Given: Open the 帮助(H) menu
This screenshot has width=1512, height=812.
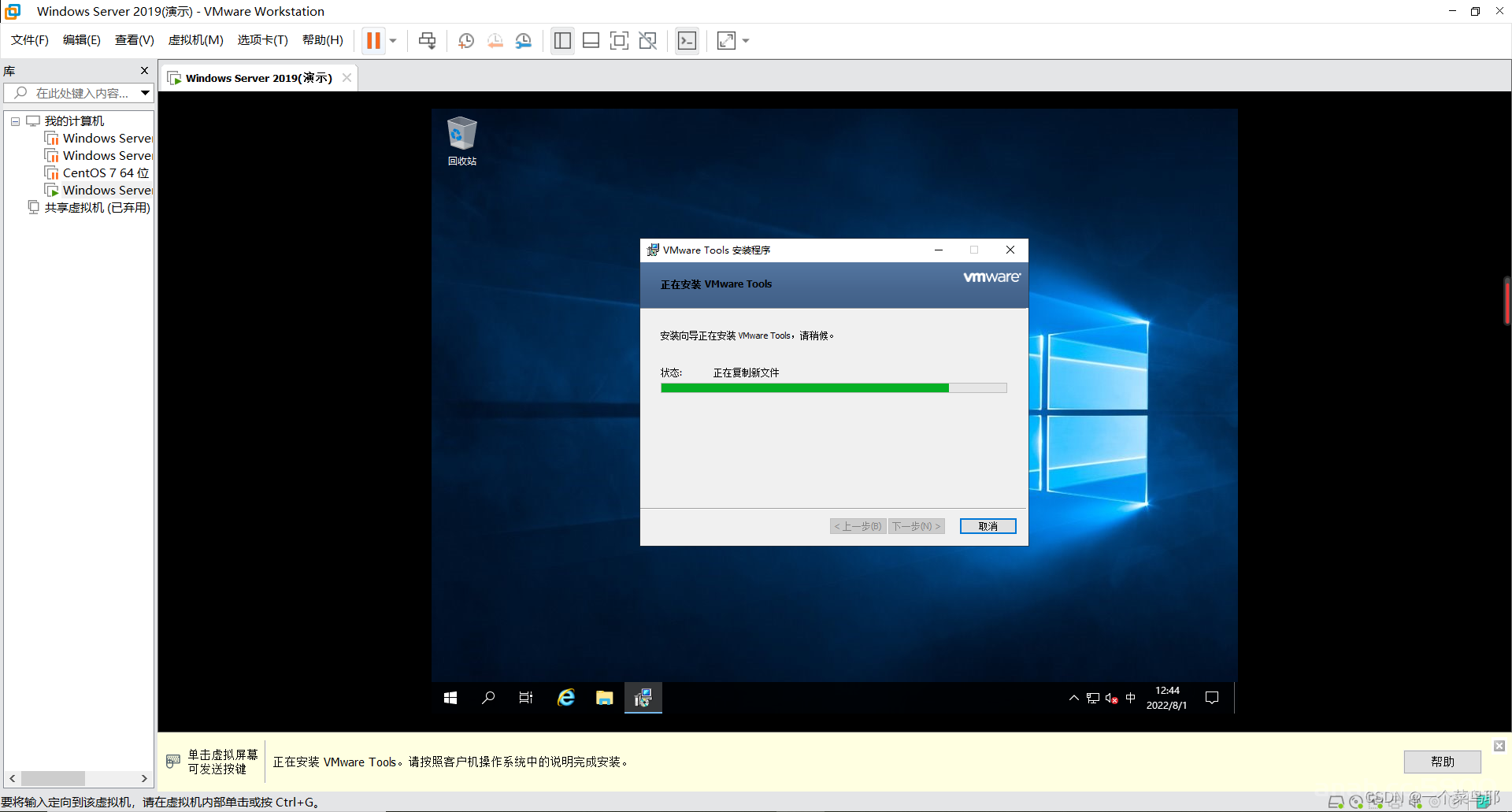Looking at the screenshot, I should pyautogui.click(x=323, y=40).
